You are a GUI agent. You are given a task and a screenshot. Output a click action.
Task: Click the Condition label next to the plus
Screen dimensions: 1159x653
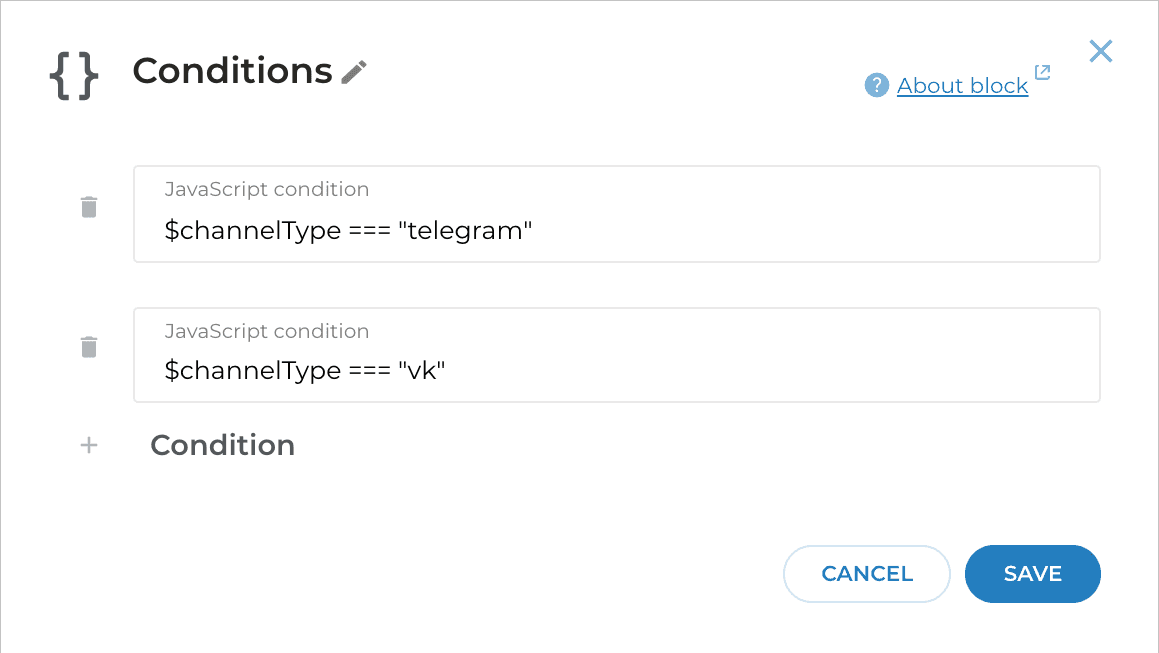coord(222,445)
